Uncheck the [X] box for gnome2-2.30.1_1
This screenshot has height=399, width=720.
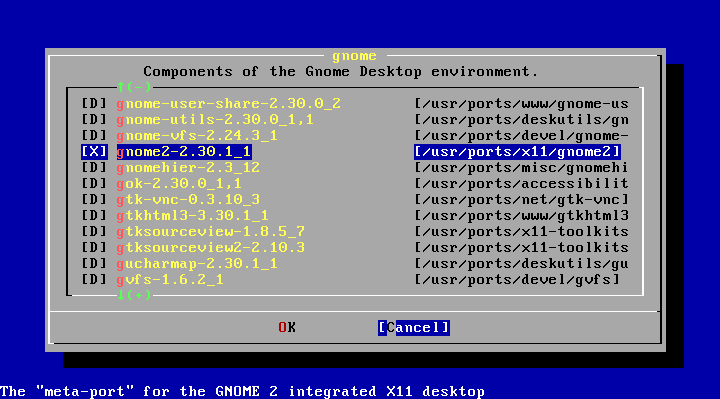click(x=94, y=152)
